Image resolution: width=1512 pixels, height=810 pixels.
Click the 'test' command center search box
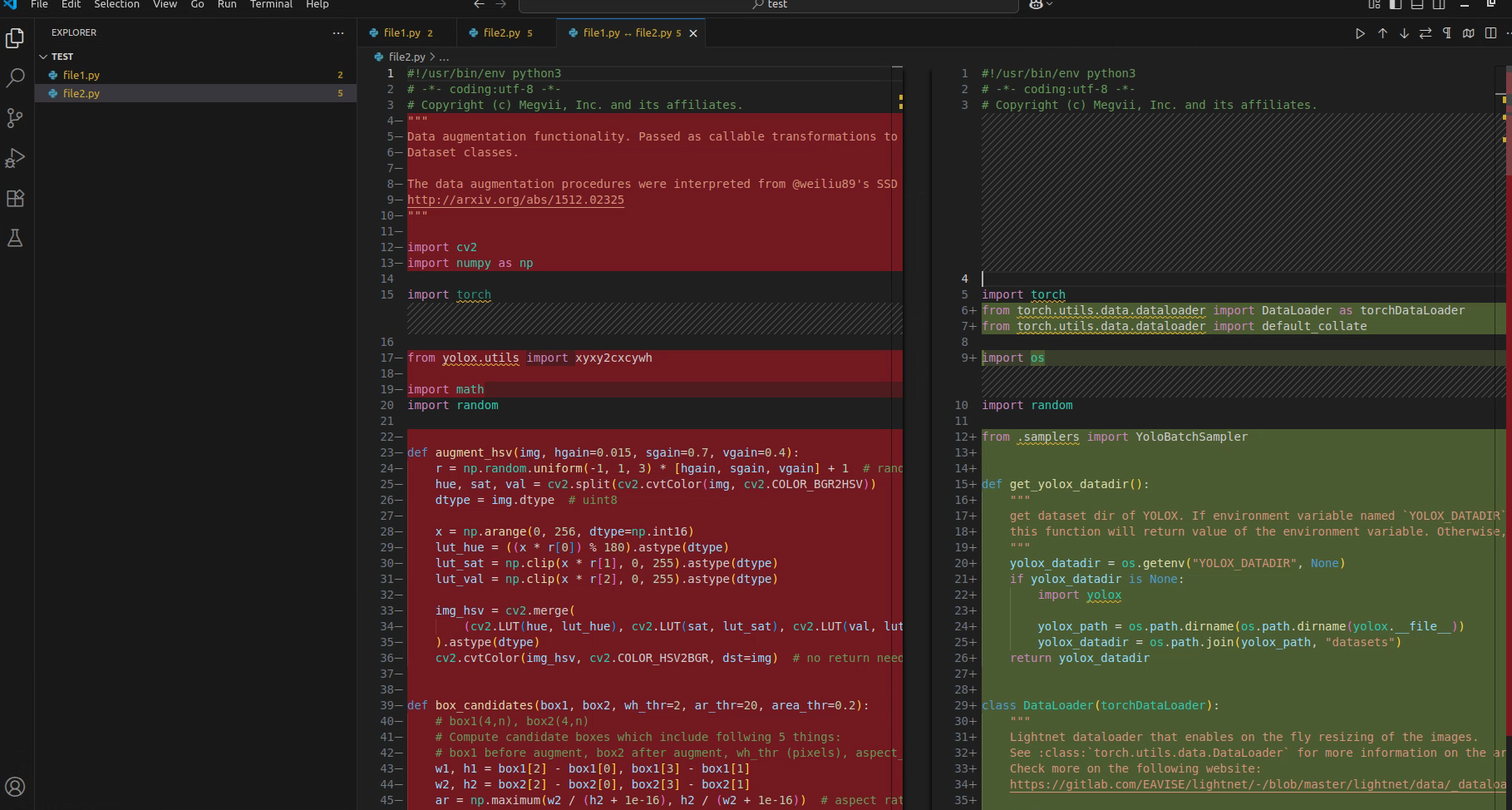point(768,5)
